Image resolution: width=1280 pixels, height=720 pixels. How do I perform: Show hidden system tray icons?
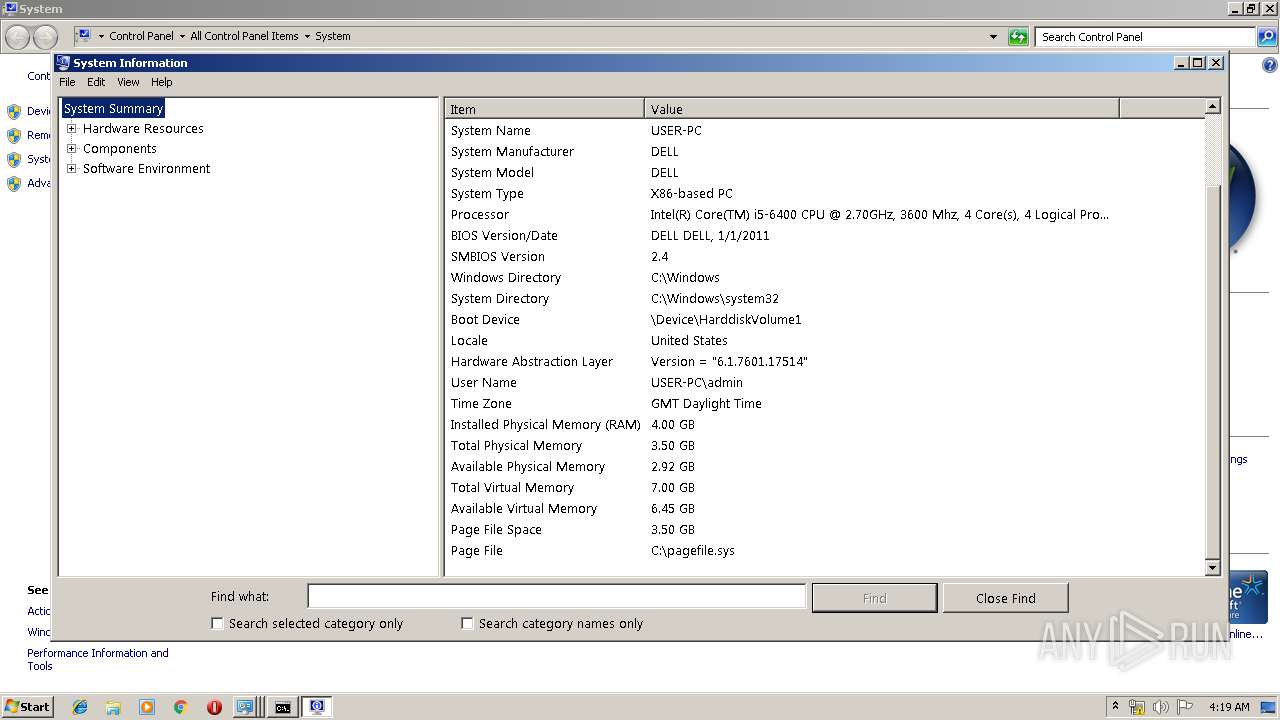[1115, 707]
